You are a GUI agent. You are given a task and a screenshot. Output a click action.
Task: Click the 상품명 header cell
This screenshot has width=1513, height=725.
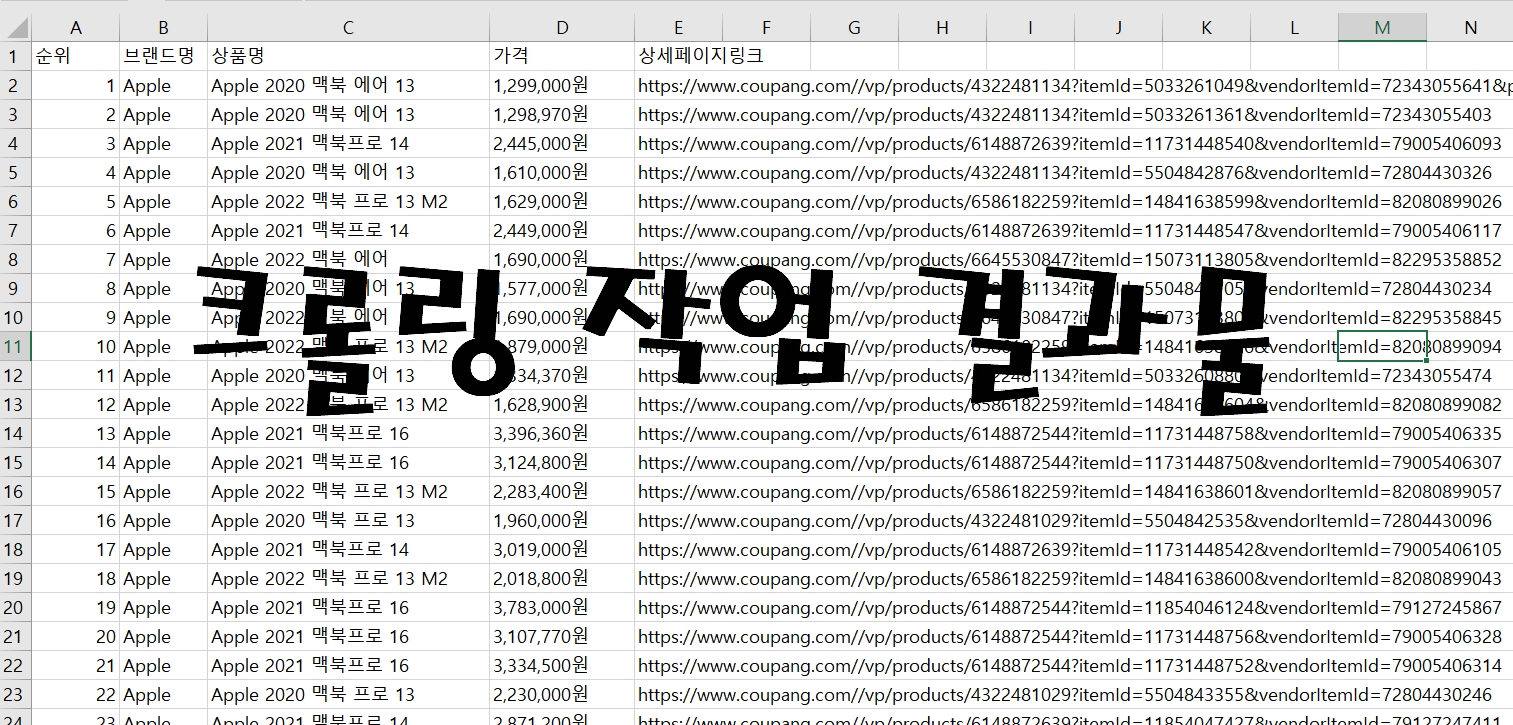pos(348,56)
